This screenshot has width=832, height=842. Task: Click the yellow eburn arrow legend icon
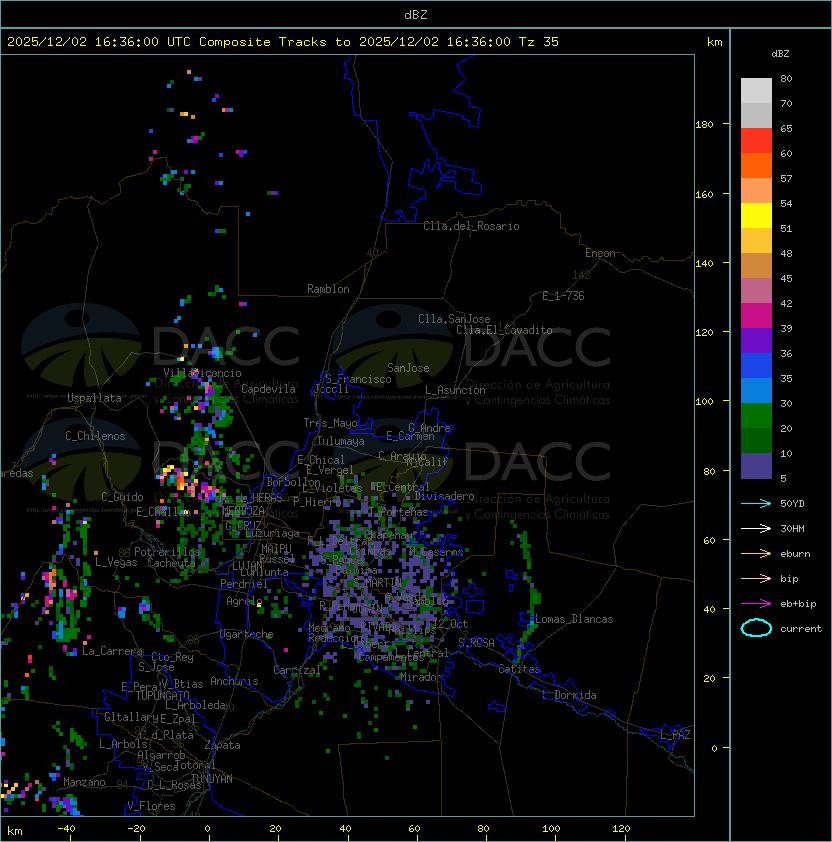coord(756,554)
